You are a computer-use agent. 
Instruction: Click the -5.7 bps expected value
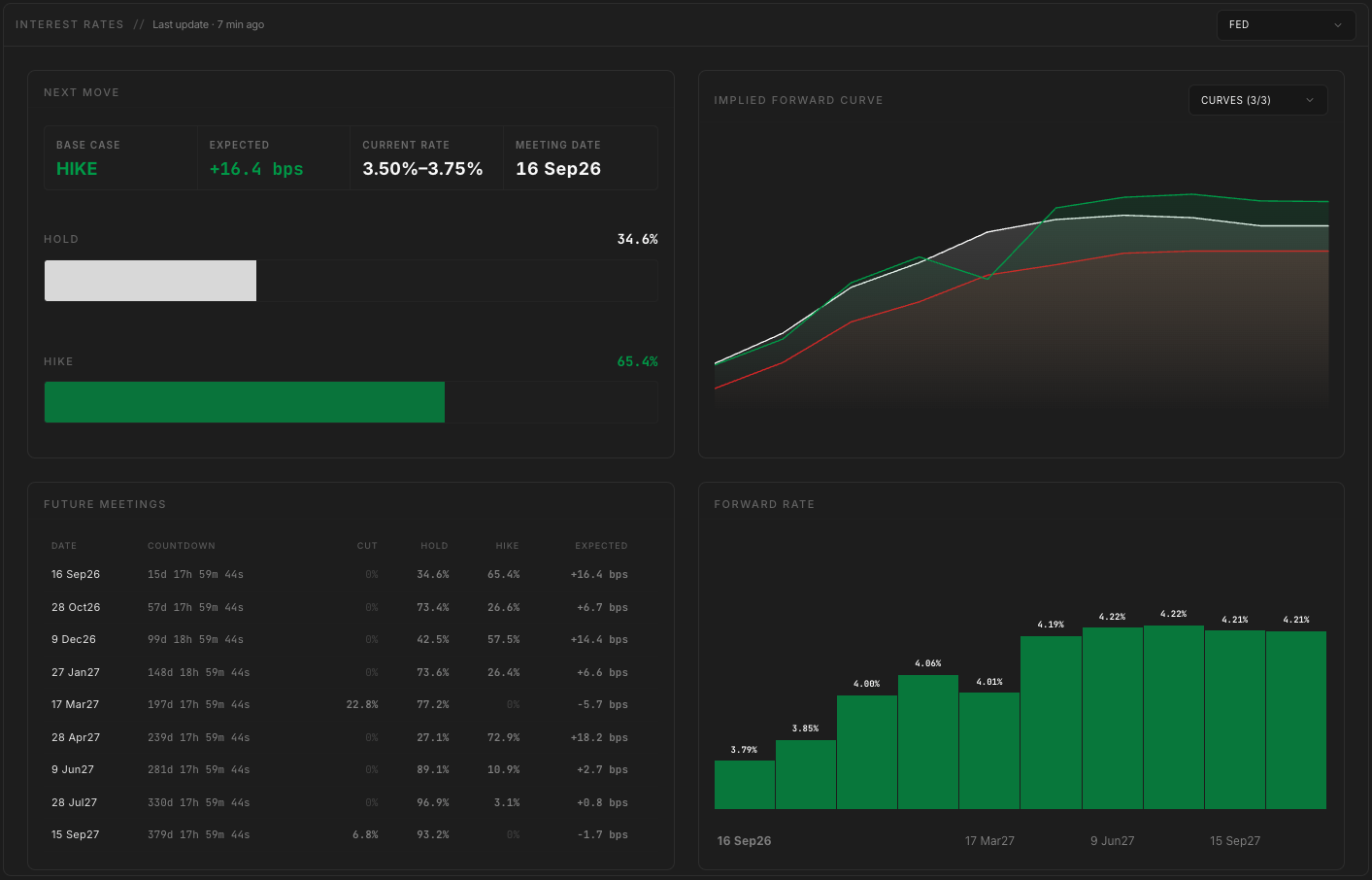602,705
